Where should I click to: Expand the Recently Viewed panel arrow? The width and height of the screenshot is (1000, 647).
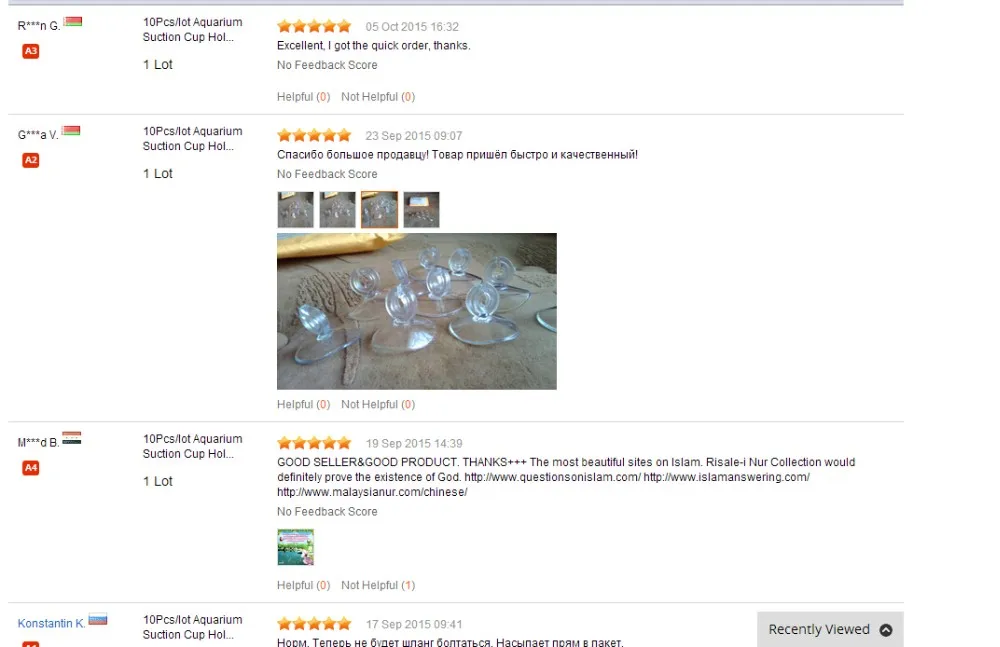tap(886, 630)
